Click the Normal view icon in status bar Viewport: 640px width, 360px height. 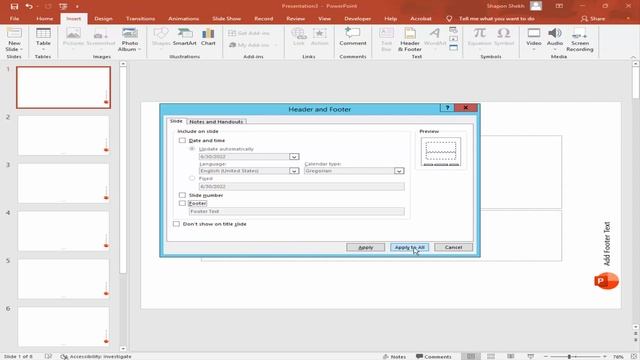(x=471, y=356)
